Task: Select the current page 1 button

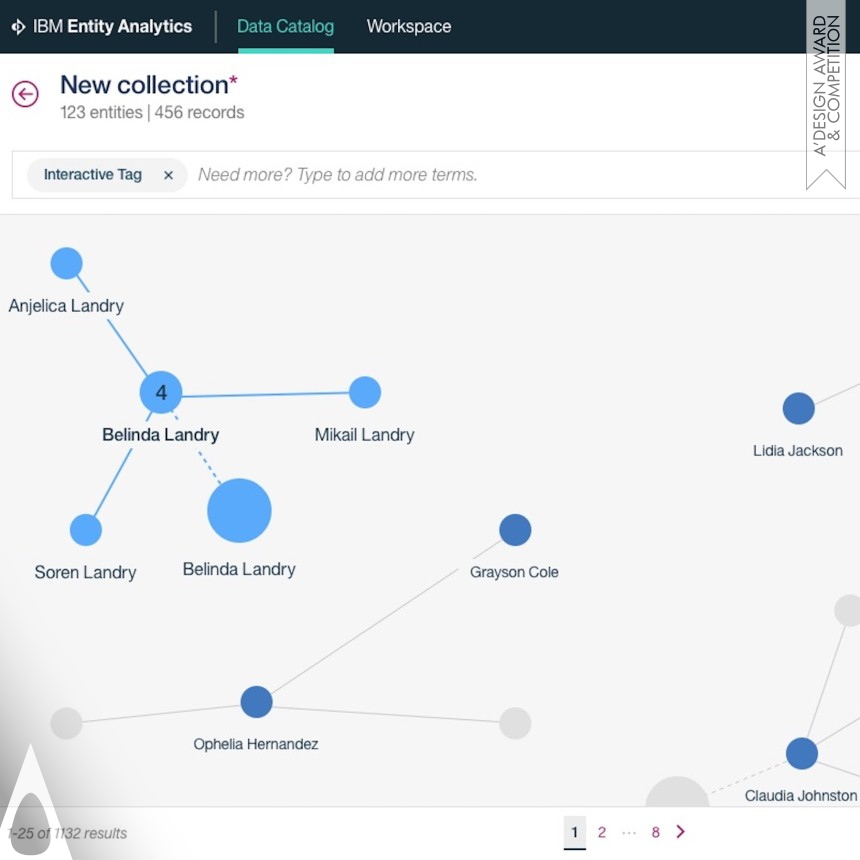Action: click(574, 832)
